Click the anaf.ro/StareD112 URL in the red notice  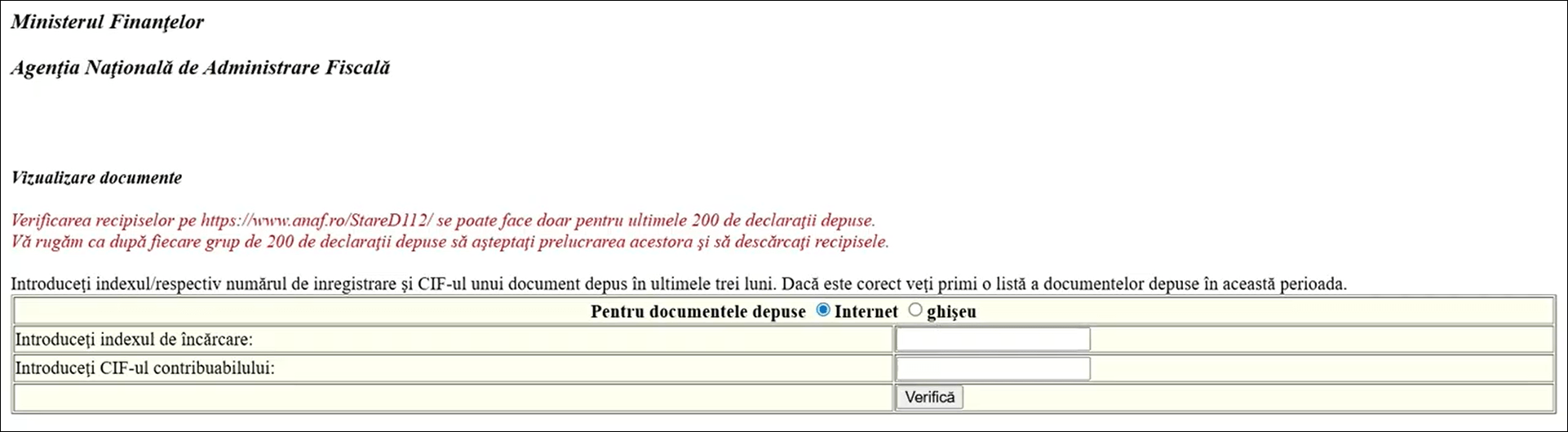(317, 220)
